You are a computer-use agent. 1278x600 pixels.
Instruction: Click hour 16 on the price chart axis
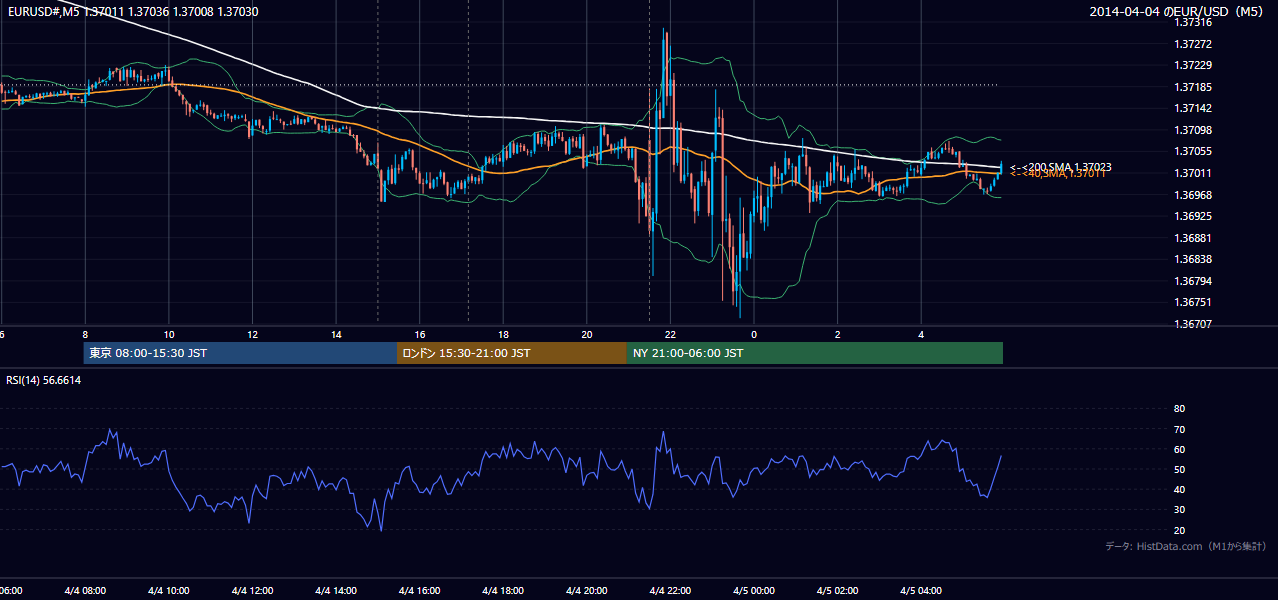[420, 335]
